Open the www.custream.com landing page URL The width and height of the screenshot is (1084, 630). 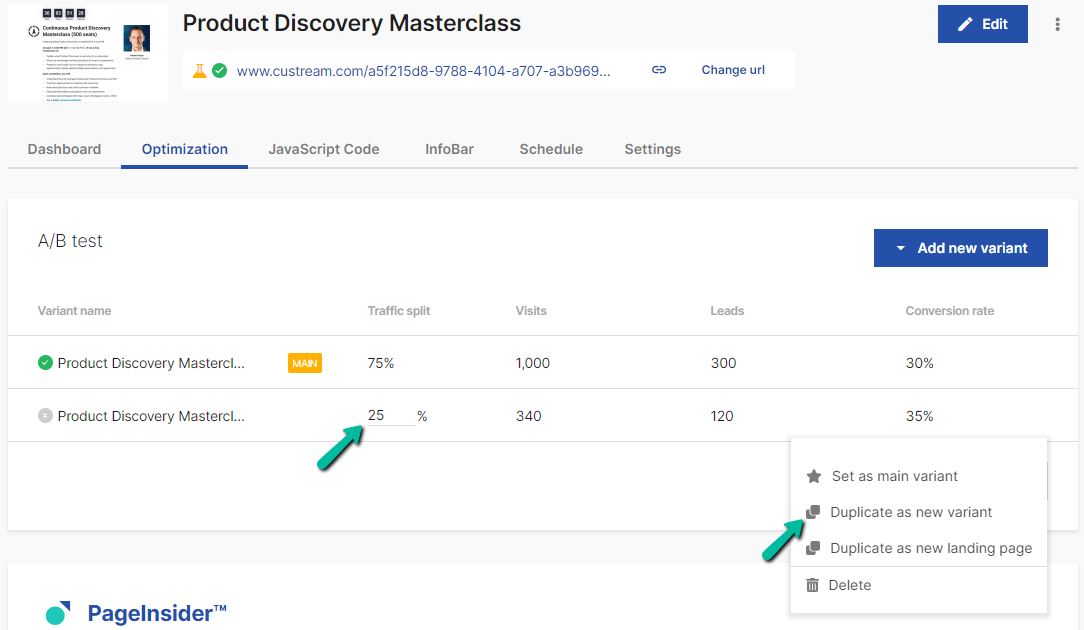pyautogui.click(x=423, y=71)
